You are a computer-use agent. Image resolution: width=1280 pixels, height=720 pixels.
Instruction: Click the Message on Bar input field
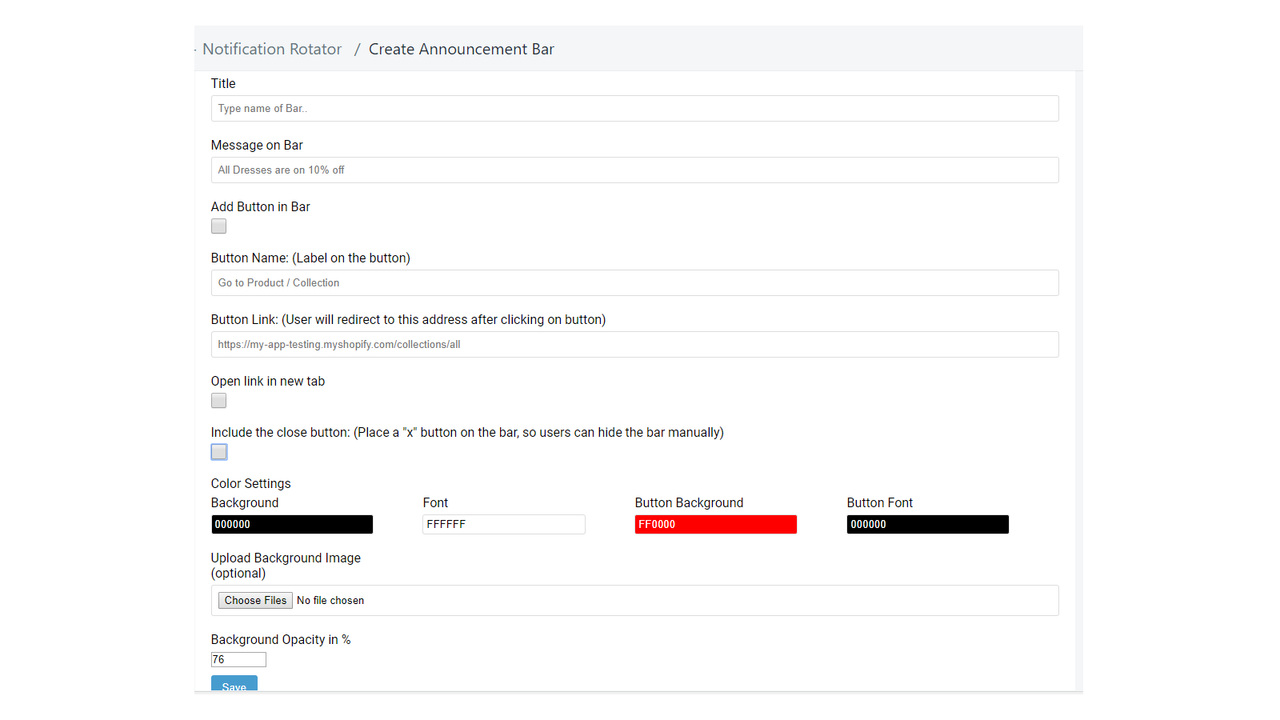[x=635, y=169]
